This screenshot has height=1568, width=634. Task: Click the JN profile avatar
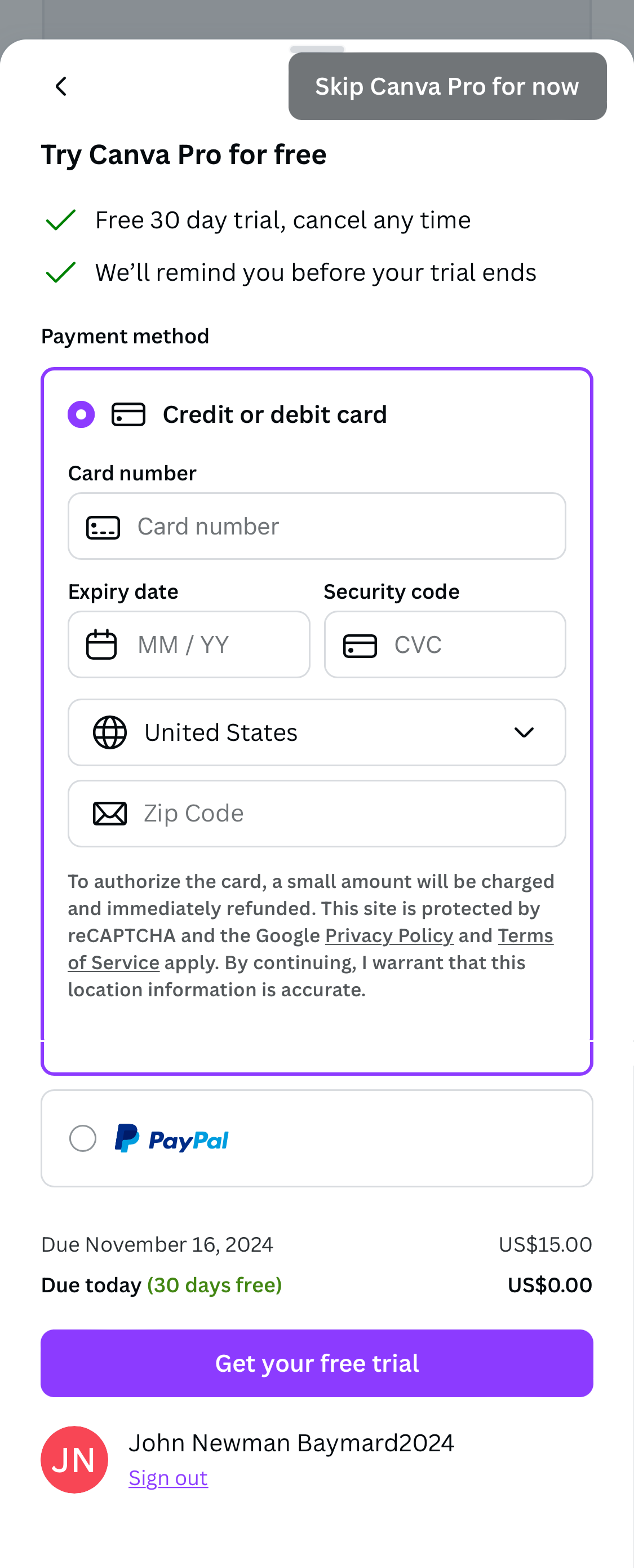pyautogui.click(x=74, y=1459)
